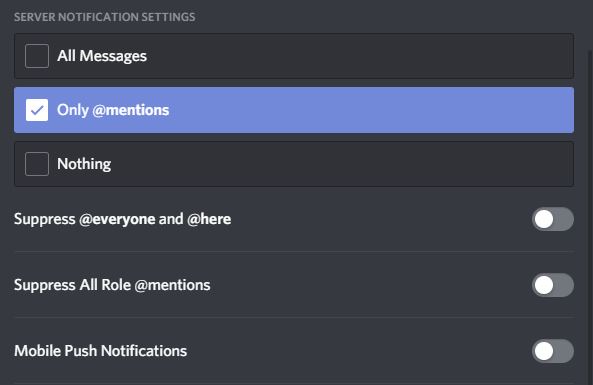Click empty space in the All Messages row

pyautogui.click(x=359, y=56)
